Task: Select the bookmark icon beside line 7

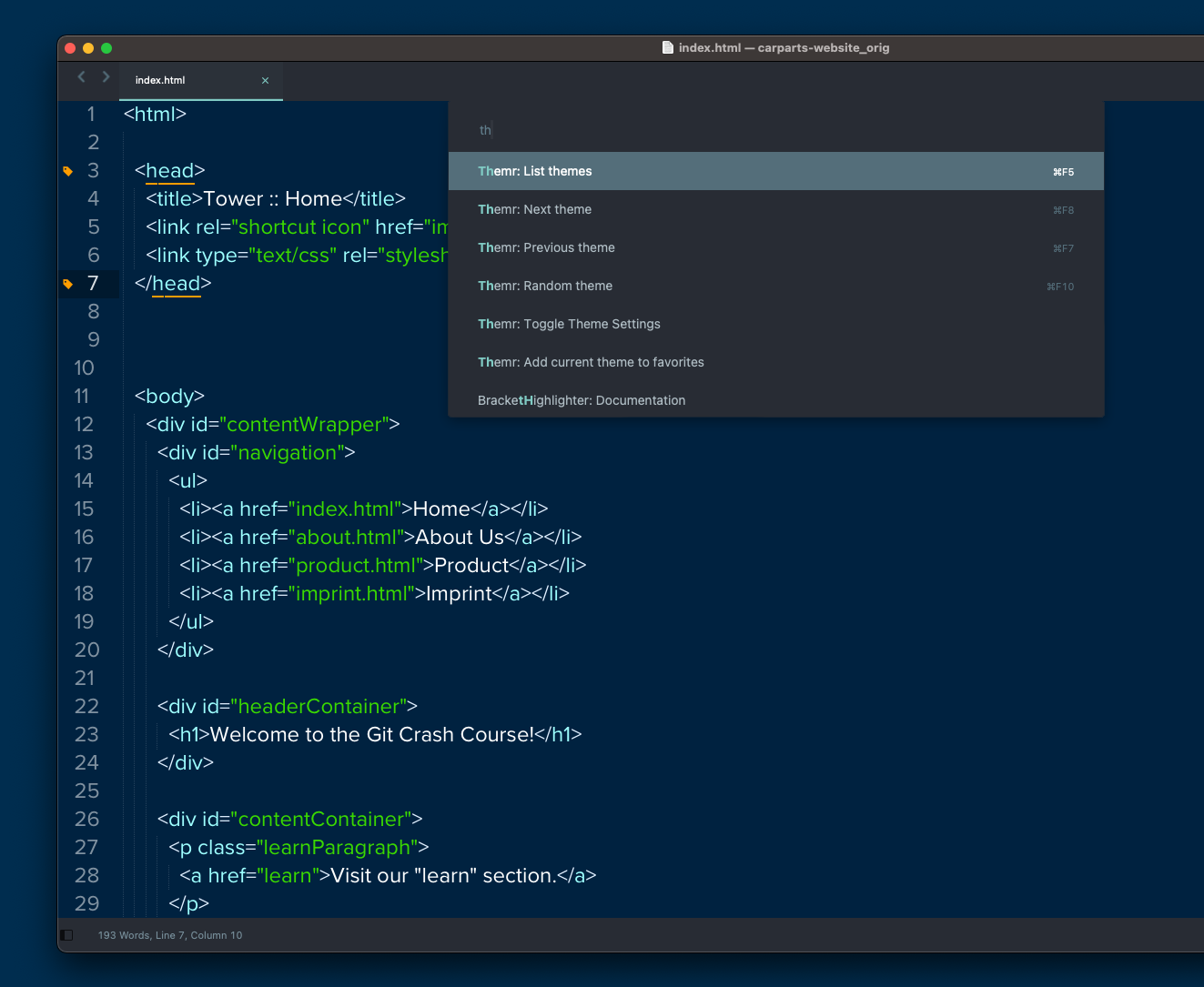Action: pos(67,283)
